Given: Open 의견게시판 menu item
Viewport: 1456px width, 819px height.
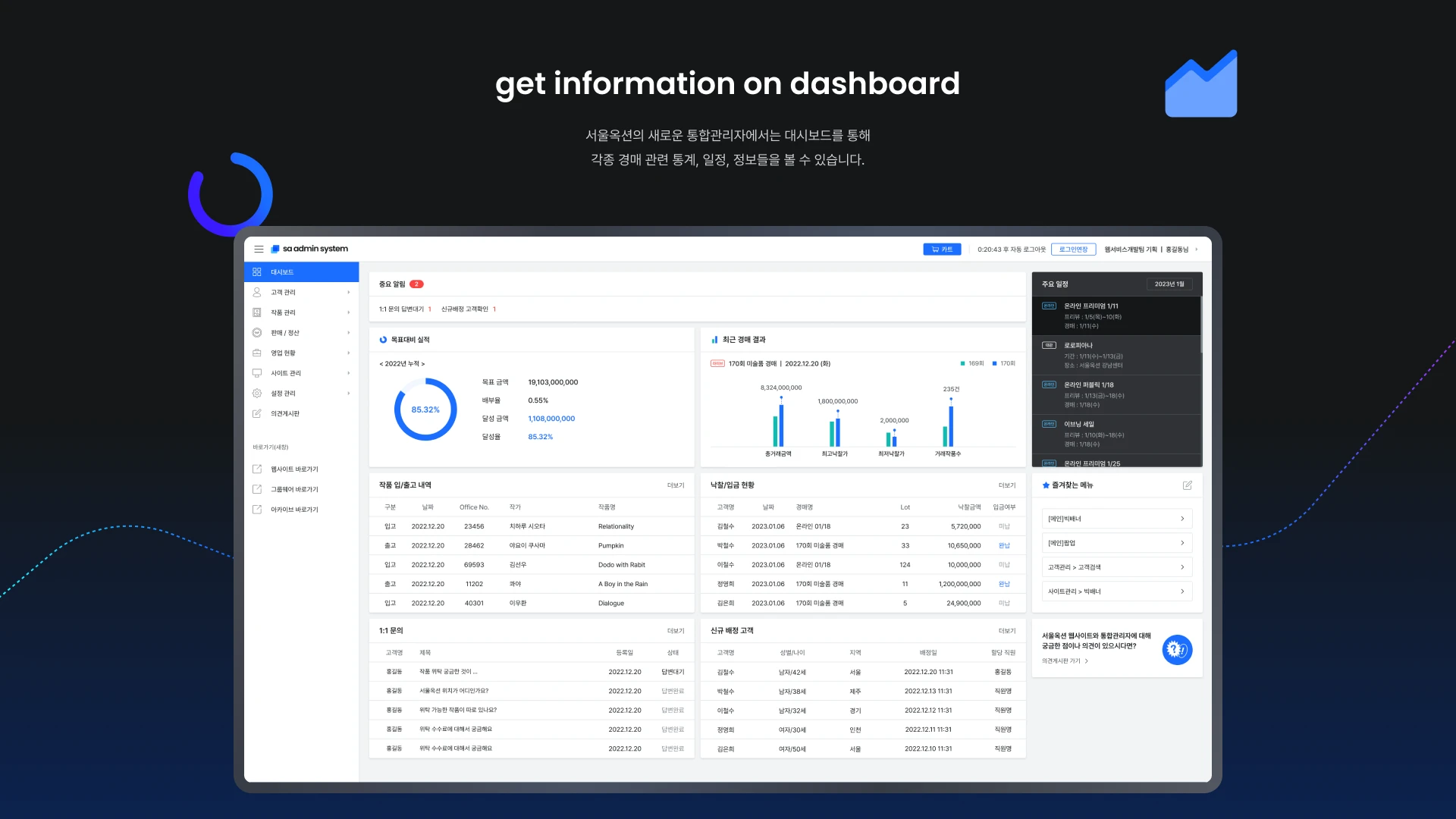Looking at the screenshot, I should 285,414.
